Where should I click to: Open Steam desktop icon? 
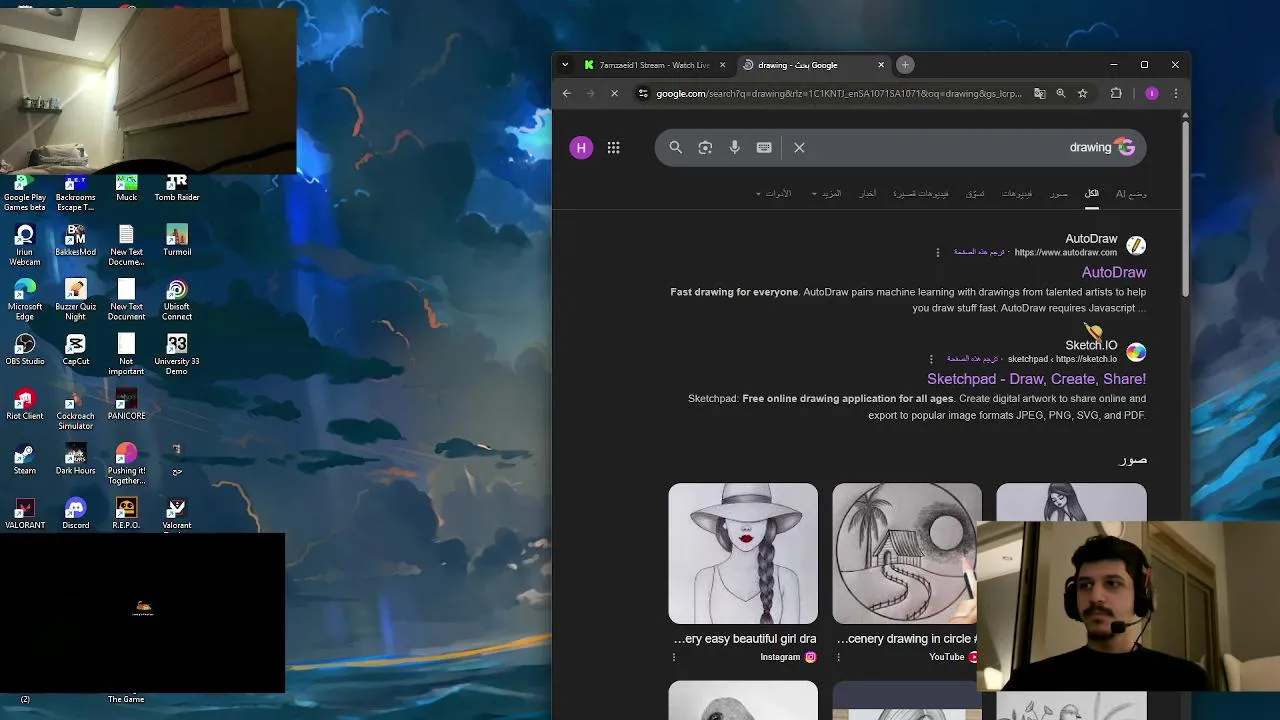[25, 460]
